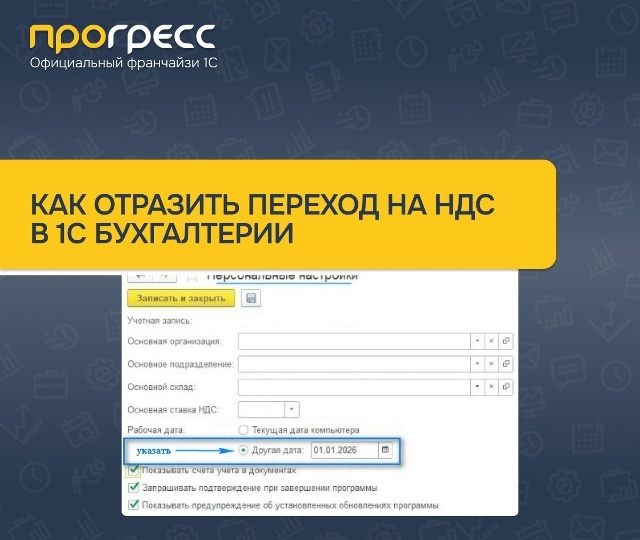Open the 'Основная организация' item via open icon

click(x=506, y=341)
